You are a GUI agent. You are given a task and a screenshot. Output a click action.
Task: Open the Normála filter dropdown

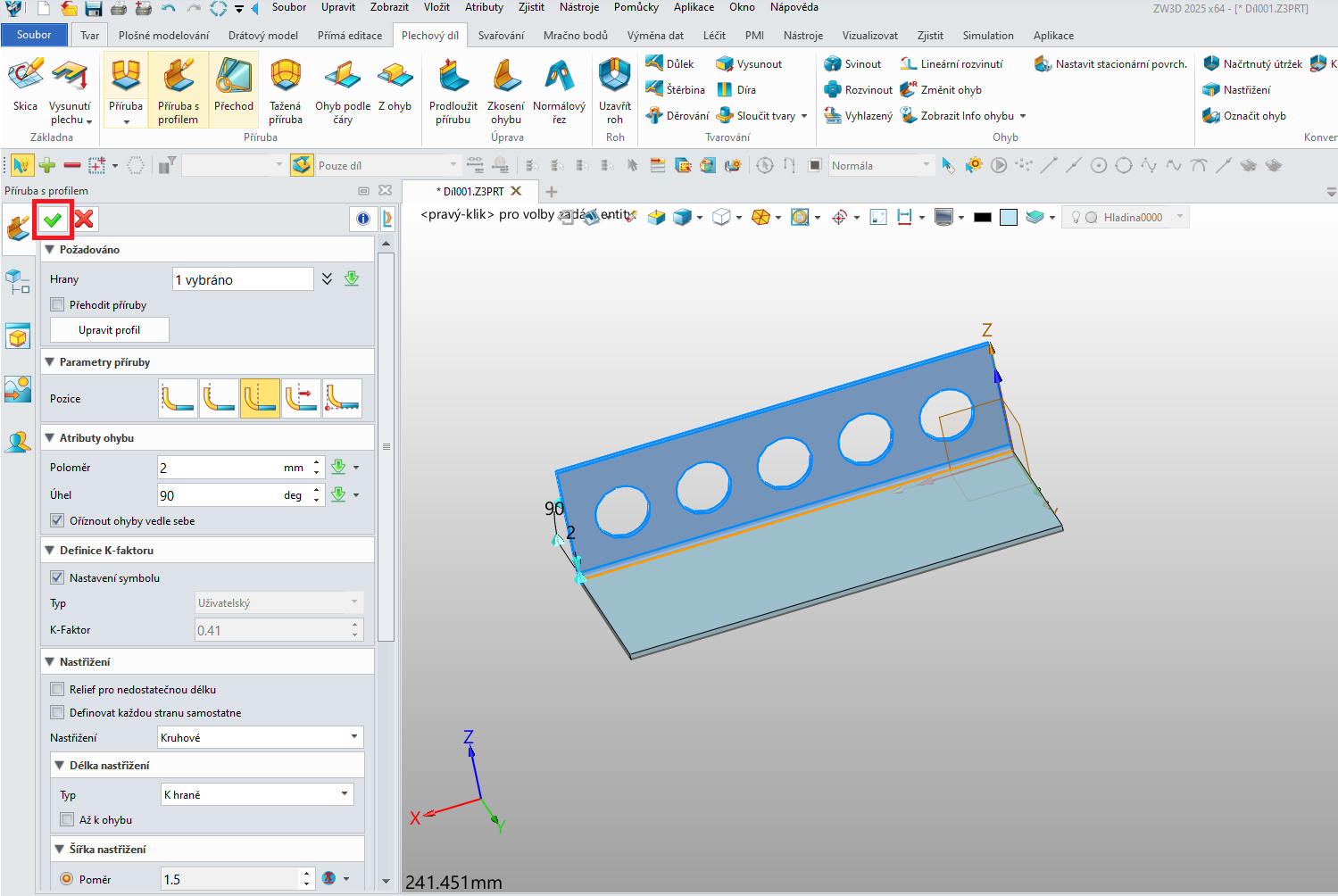point(882,166)
